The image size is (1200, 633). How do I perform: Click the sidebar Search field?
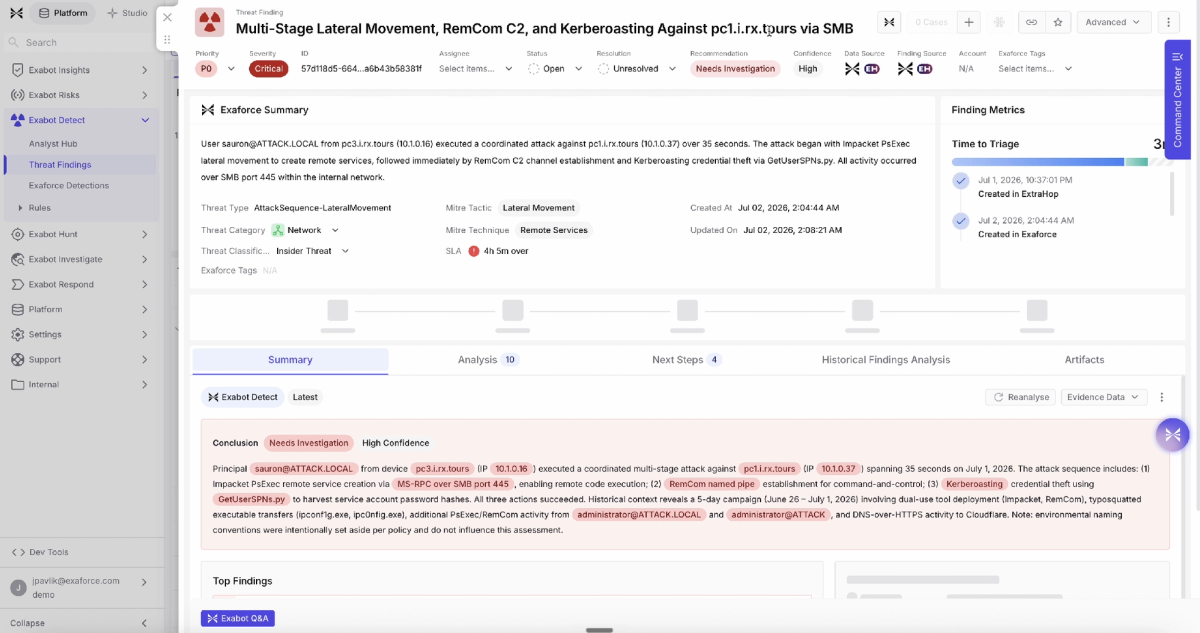(80, 42)
